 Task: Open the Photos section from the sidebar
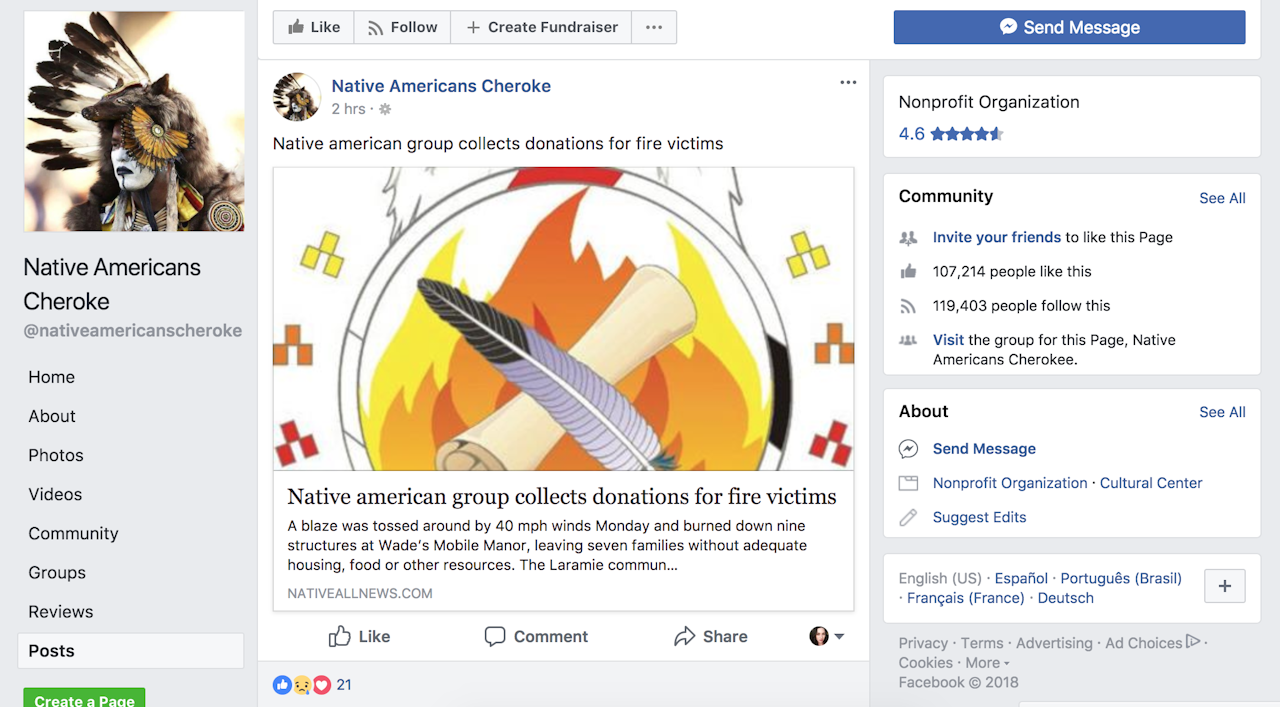55,455
